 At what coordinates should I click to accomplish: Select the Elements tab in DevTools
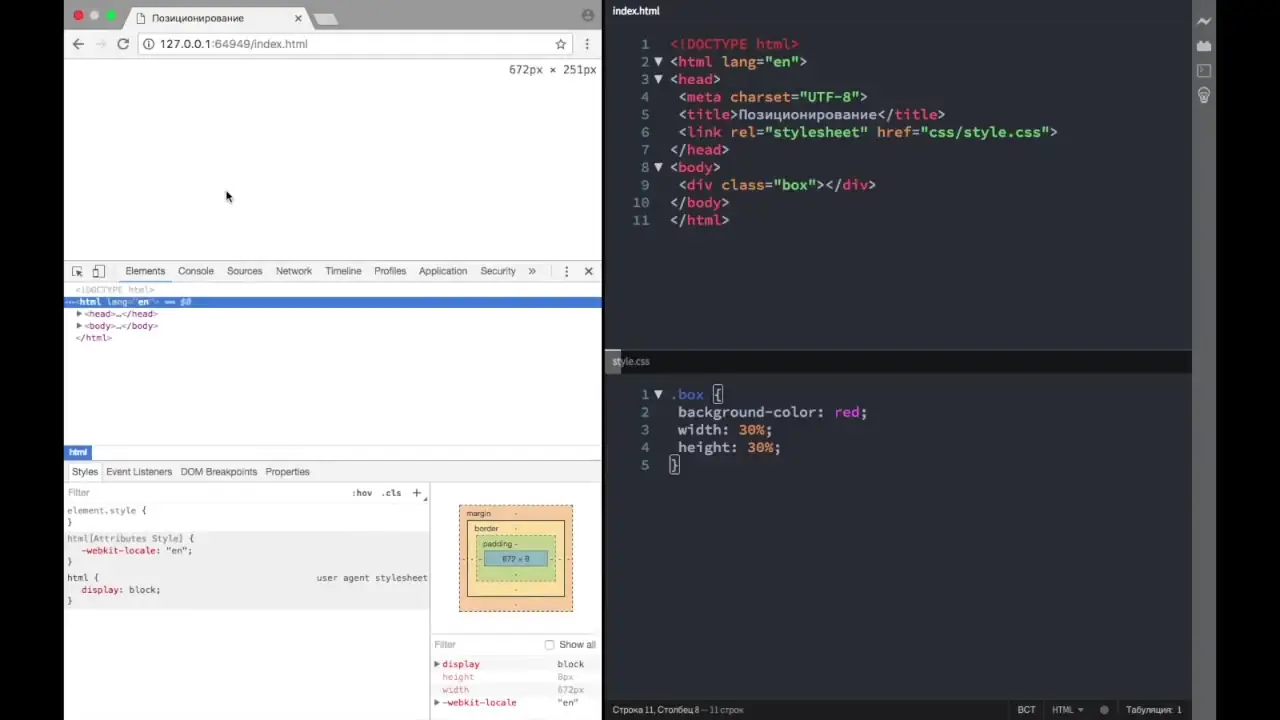[145, 271]
